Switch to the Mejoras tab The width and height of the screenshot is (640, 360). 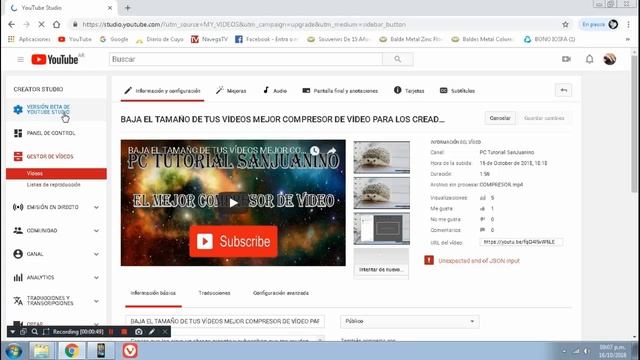(231, 91)
